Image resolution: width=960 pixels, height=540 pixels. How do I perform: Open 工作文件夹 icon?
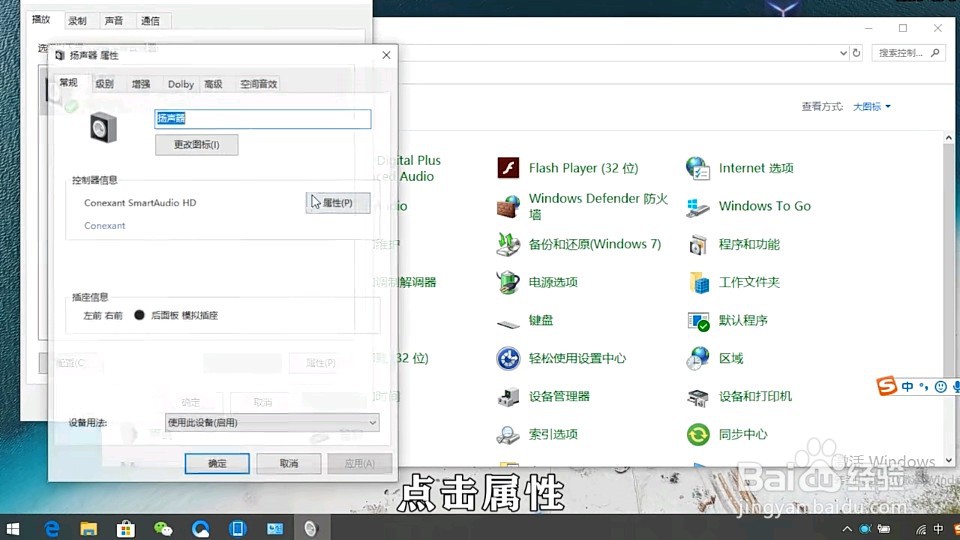click(698, 282)
